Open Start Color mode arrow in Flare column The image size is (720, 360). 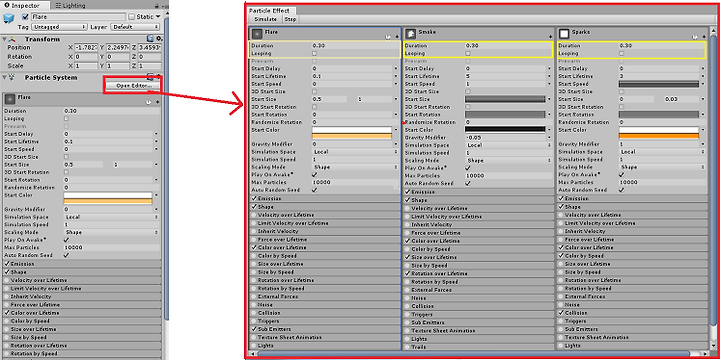(x=396, y=130)
